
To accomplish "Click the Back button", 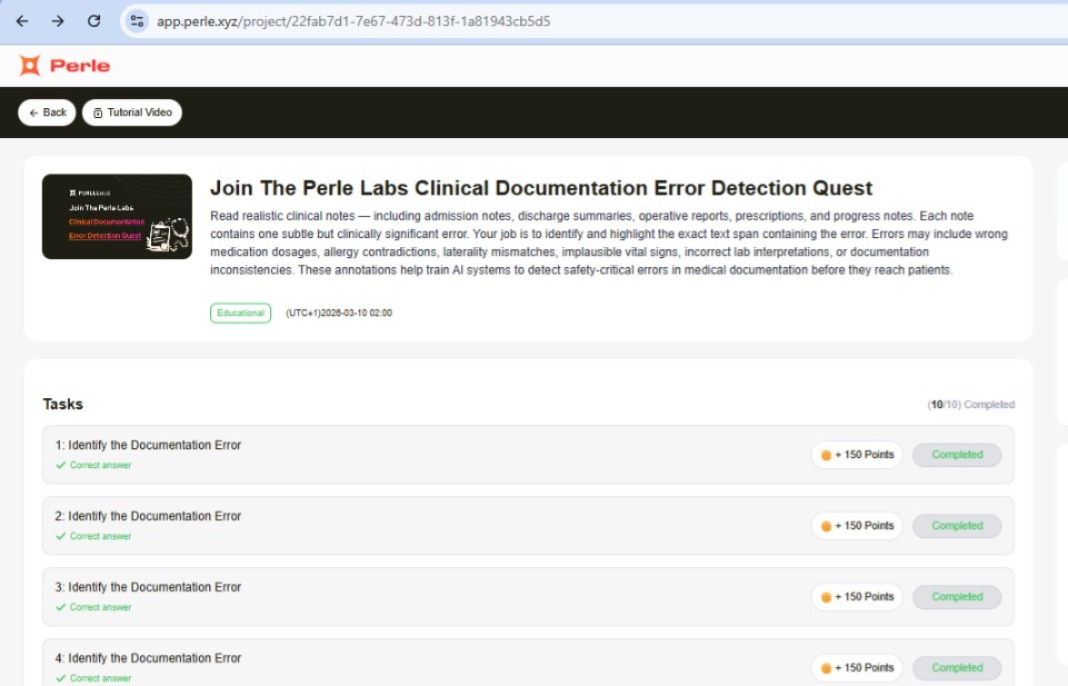I will (x=47, y=112).
